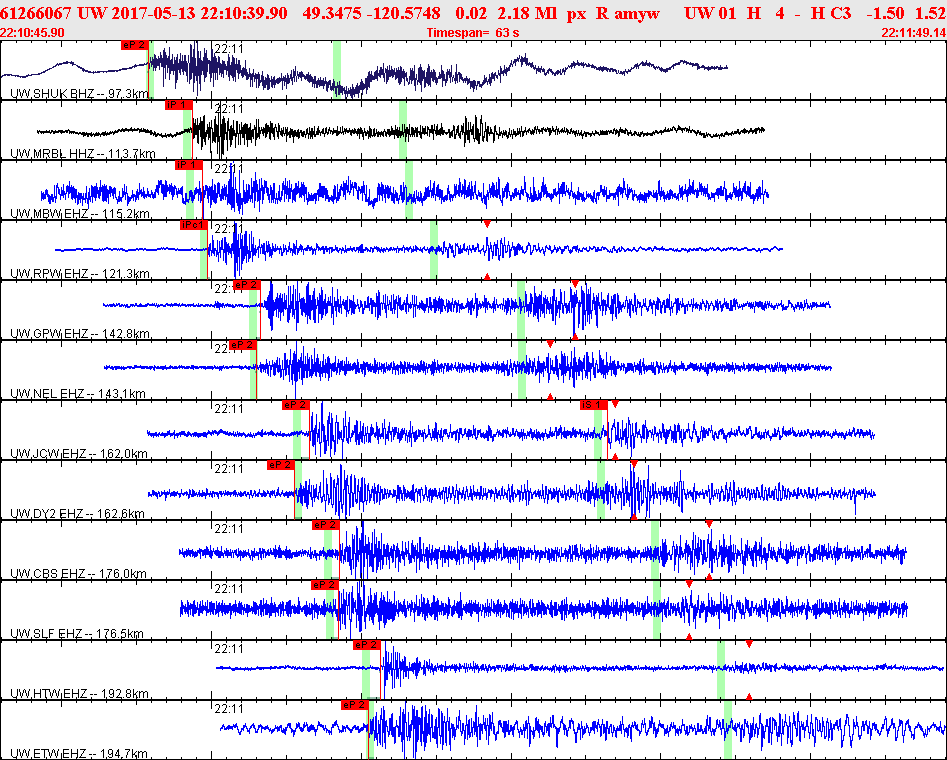
Task: Click the -120.5748 longitude value in header
Action: (404, 13)
